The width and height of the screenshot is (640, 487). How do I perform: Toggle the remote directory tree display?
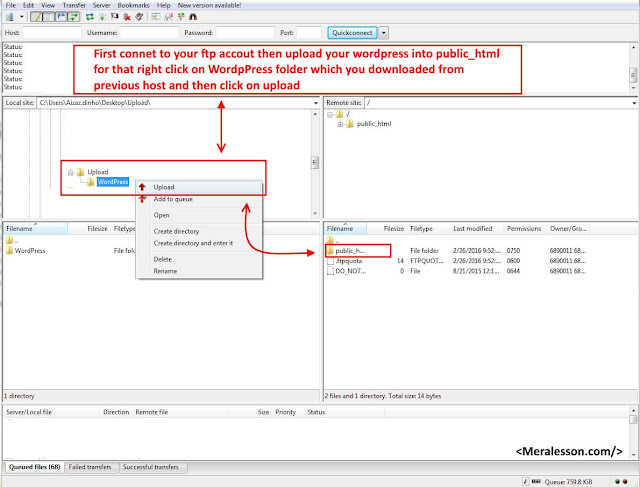click(61, 17)
